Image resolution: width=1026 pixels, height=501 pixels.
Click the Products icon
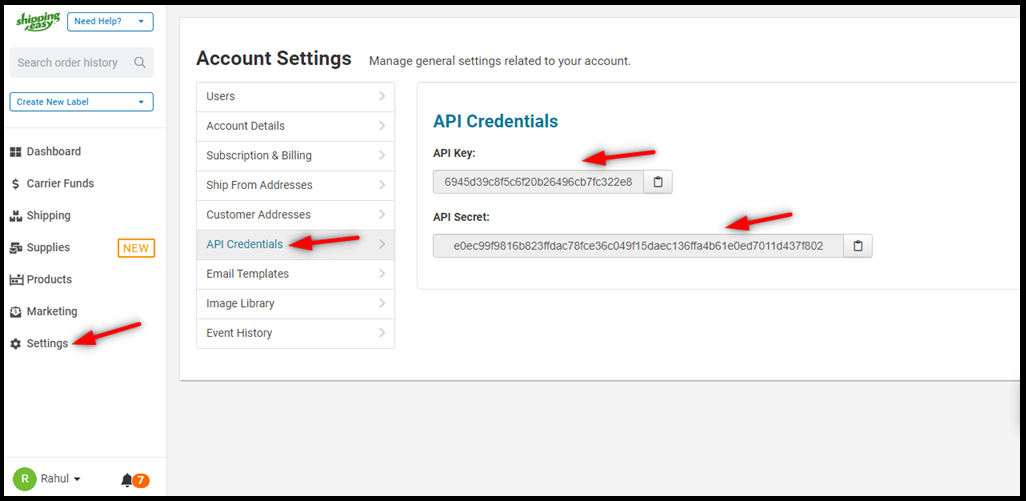(x=16, y=280)
